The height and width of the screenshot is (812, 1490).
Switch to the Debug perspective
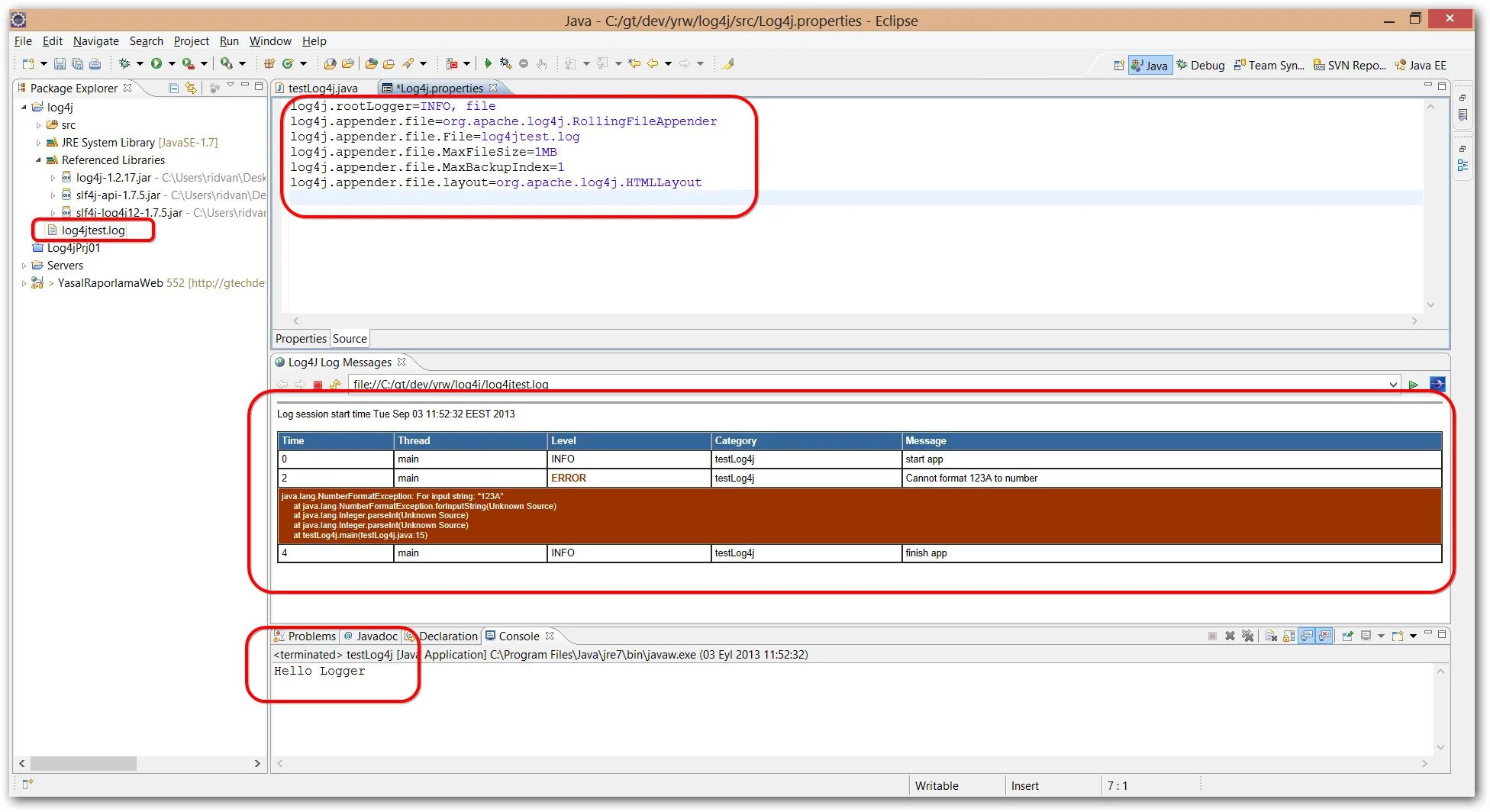1201,65
